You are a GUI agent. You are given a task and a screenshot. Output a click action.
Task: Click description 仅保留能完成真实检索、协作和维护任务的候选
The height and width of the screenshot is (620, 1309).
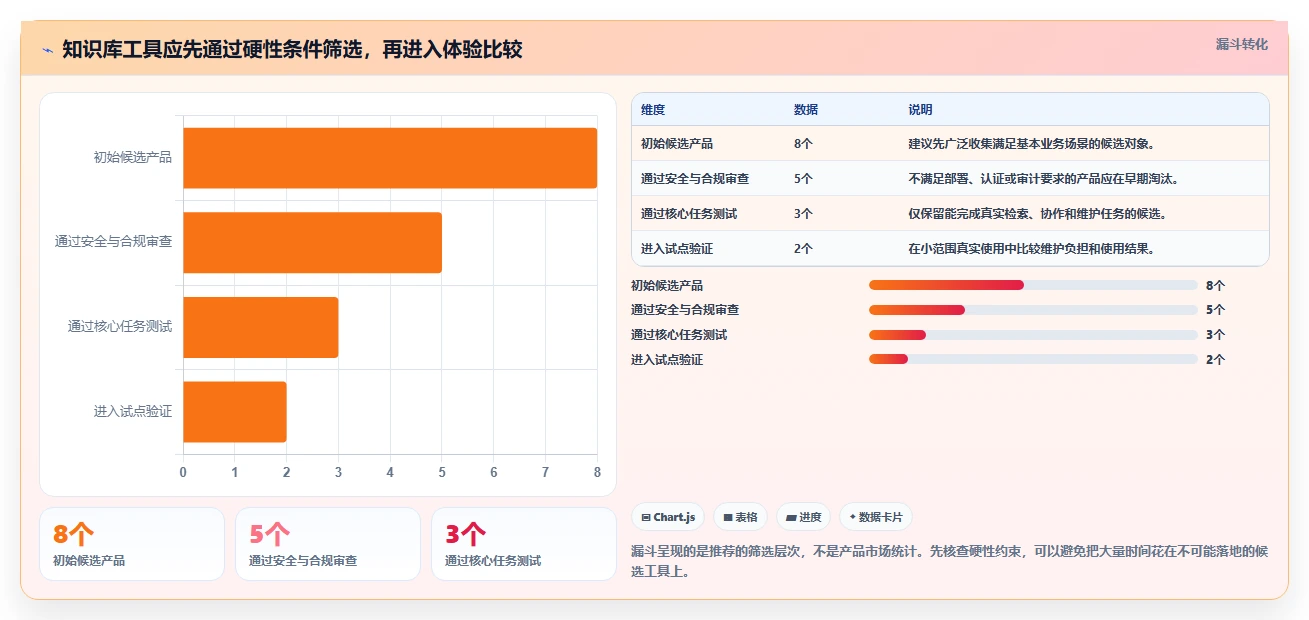coord(1037,214)
